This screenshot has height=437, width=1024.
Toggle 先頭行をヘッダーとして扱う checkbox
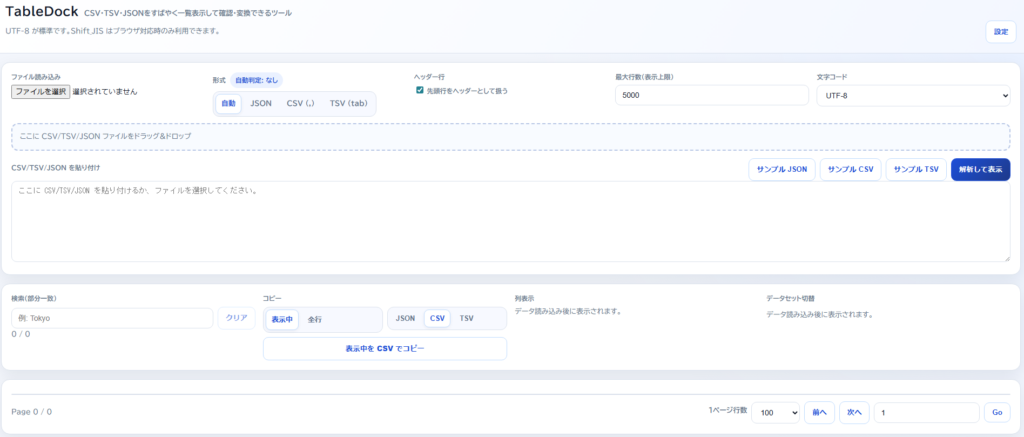click(x=420, y=91)
